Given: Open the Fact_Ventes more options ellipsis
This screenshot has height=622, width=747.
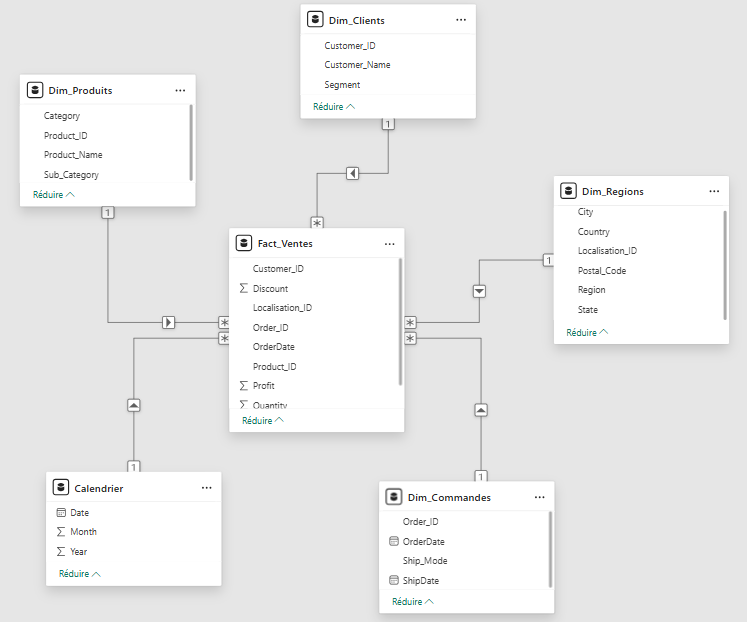Looking at the screenshot, I should click(390, 244).
